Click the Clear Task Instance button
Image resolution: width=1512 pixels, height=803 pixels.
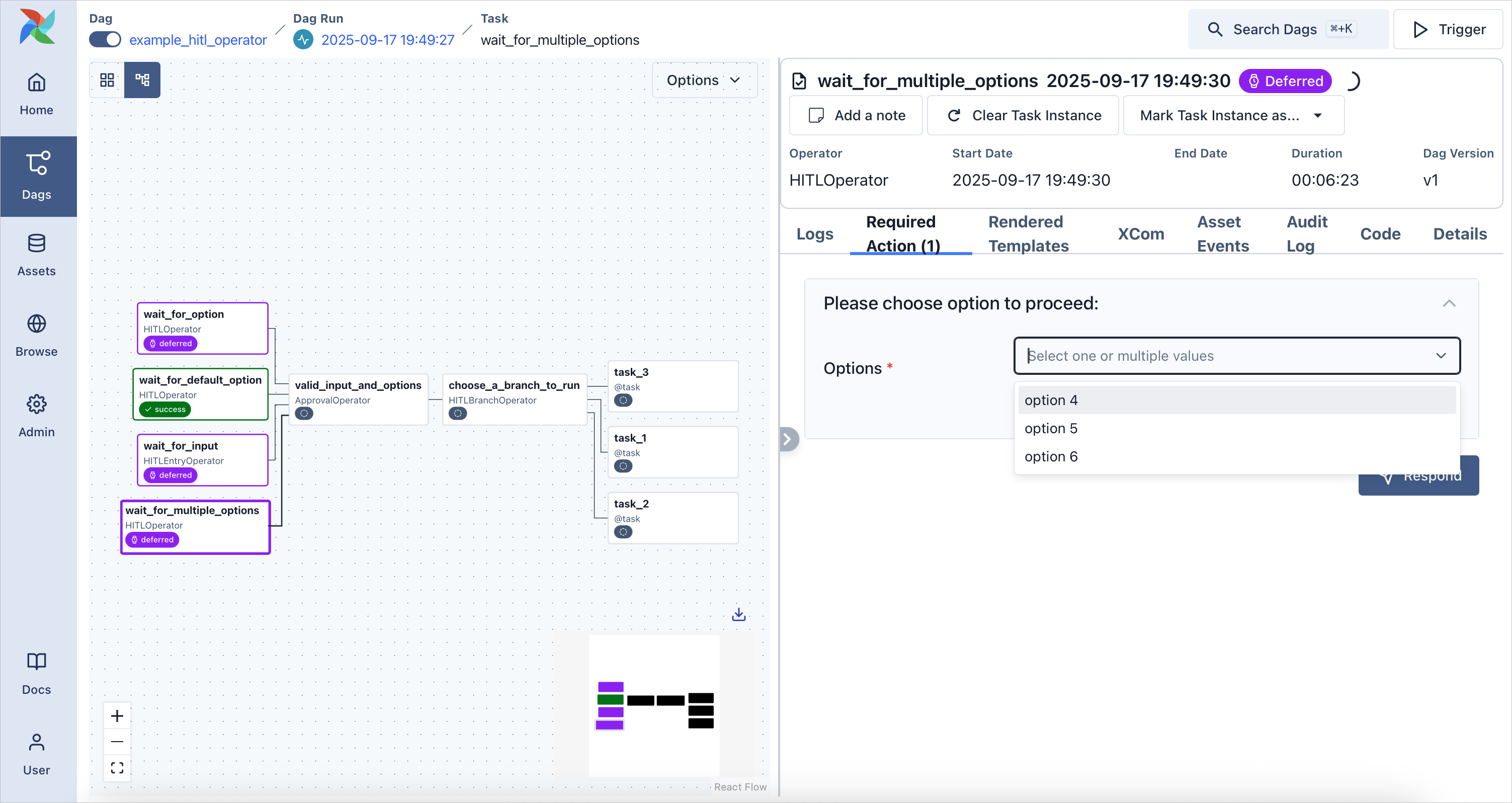(x=1023, y=115)
